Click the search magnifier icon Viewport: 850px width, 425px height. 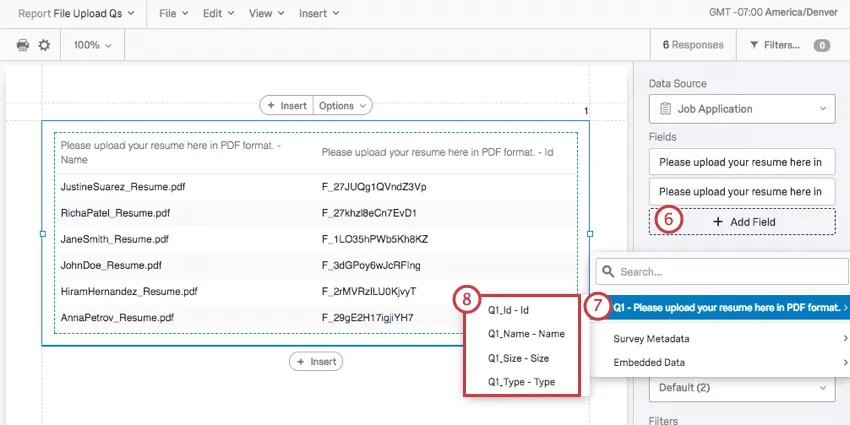coord(607,271)
